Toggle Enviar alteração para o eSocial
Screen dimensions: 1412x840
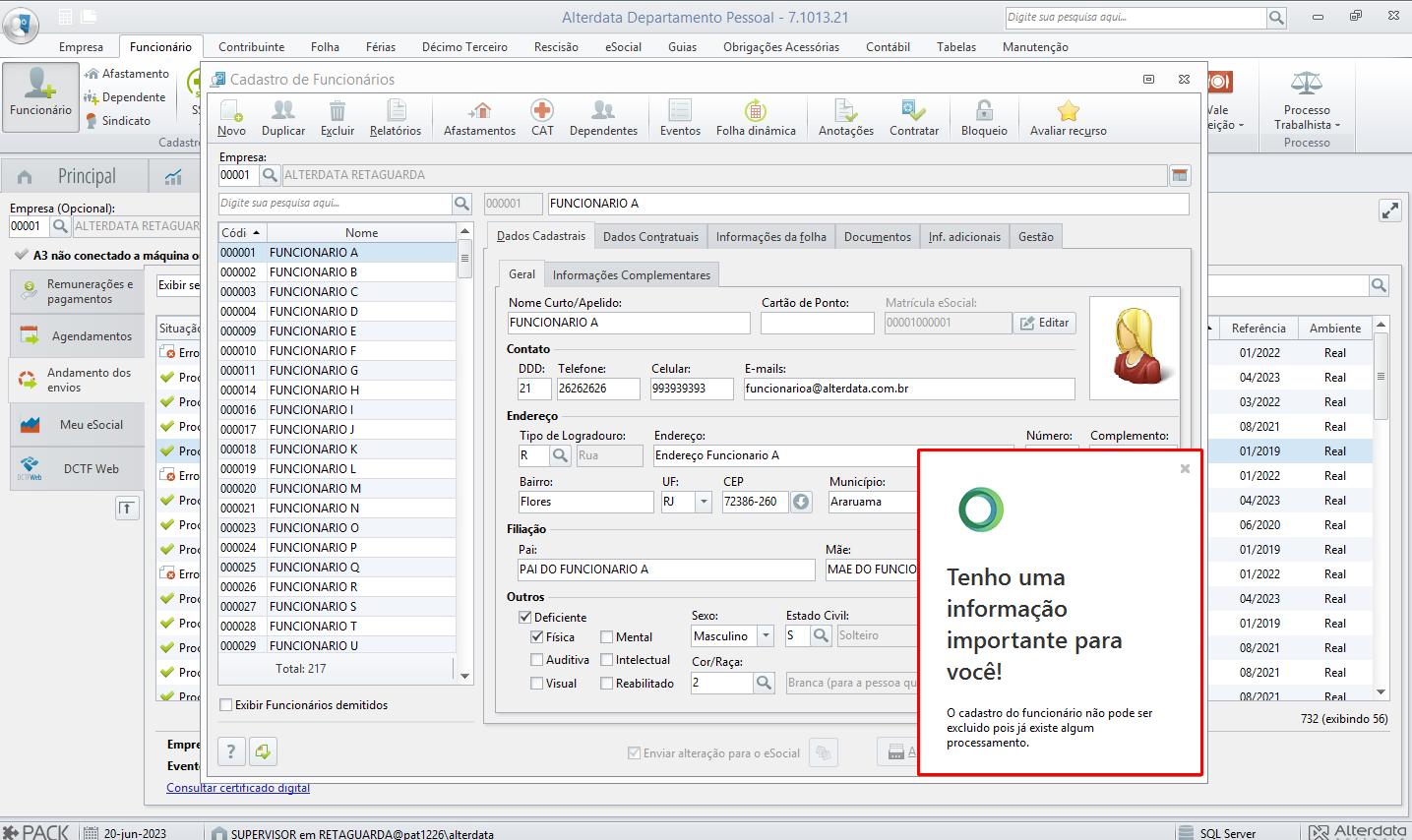pos(635,753)
